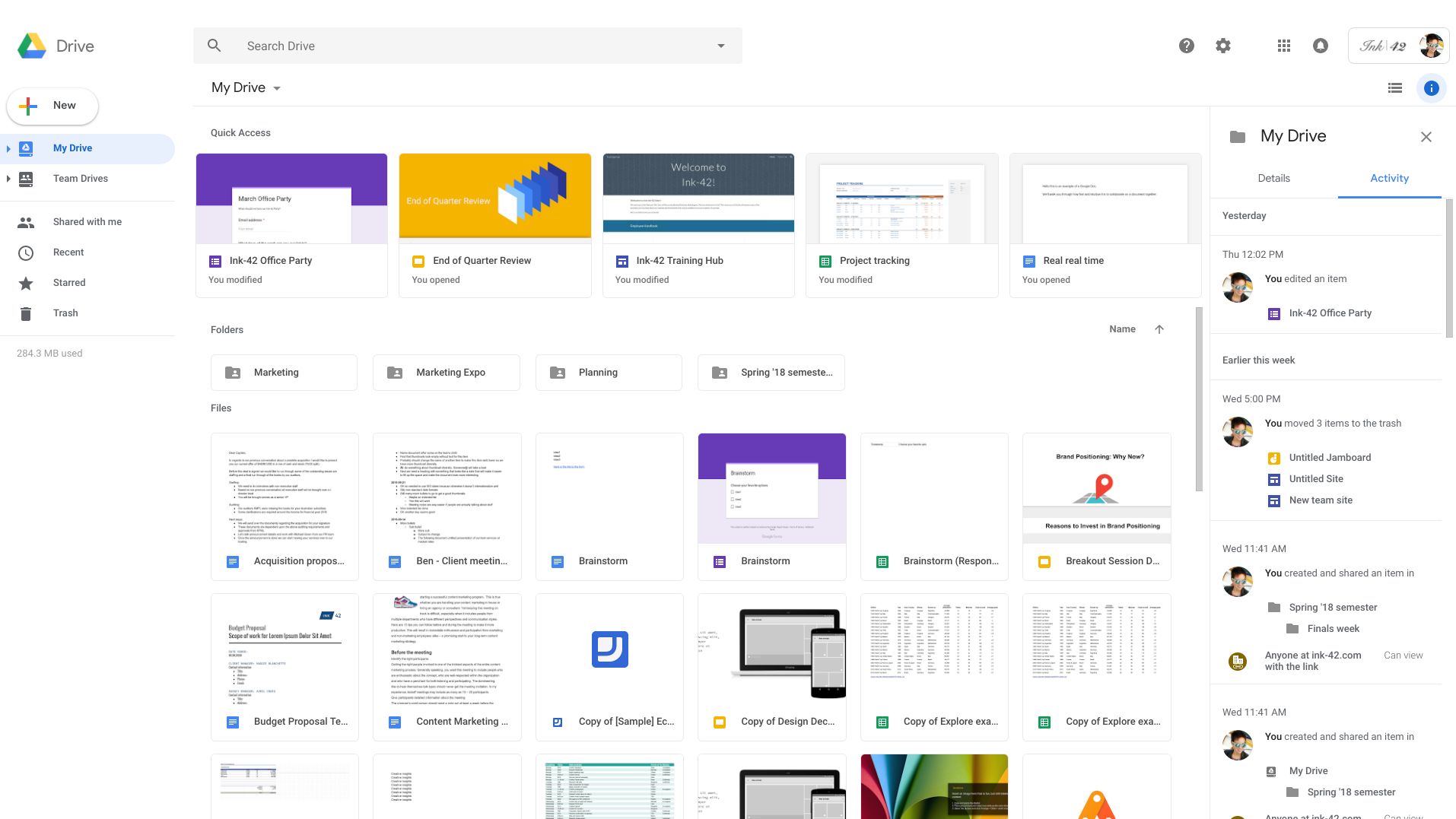Open Budget Proposal Template thumbnail
This screenshot has height=819, width=1456.
coord(285,649)
